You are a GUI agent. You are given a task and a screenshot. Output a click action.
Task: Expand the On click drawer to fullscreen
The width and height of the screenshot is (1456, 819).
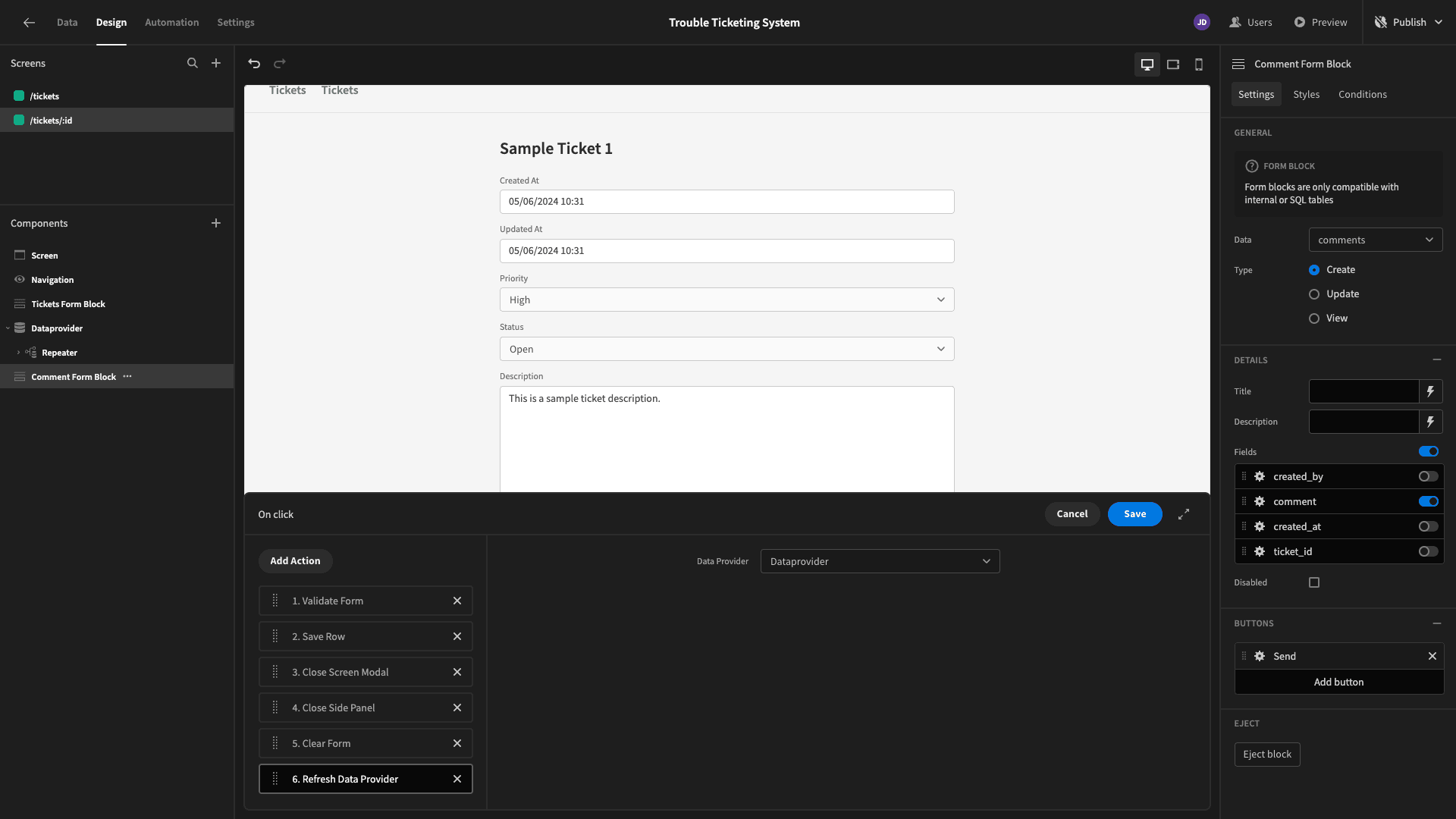tap(1184, 514)
